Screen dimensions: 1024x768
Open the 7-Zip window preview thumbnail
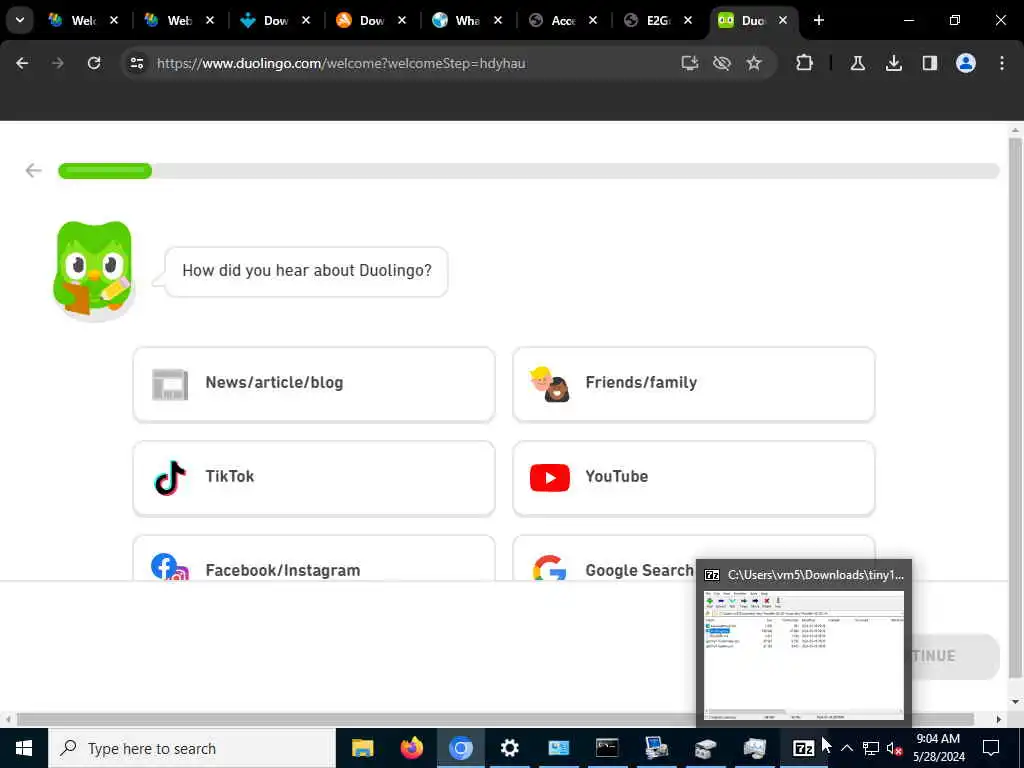pyautogui.click(x=803, y=655)
